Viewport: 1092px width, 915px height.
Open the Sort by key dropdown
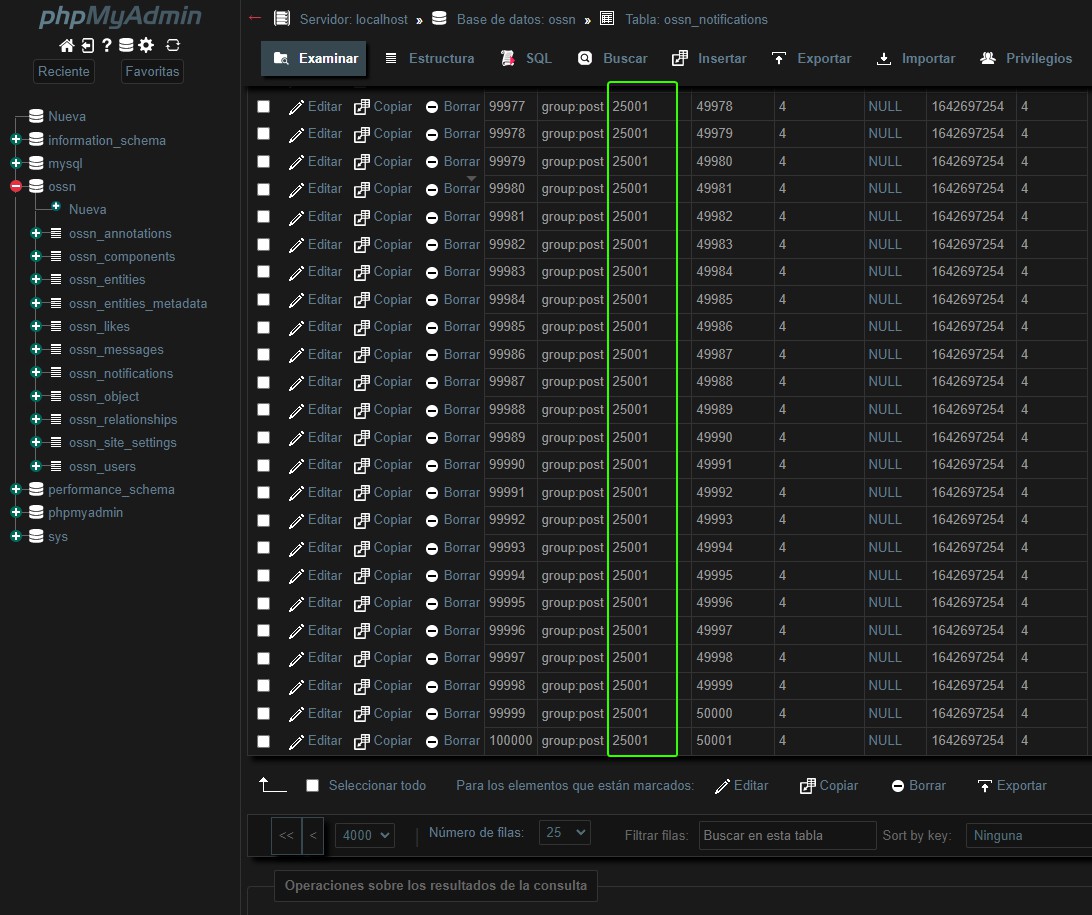click(1028, 835)
